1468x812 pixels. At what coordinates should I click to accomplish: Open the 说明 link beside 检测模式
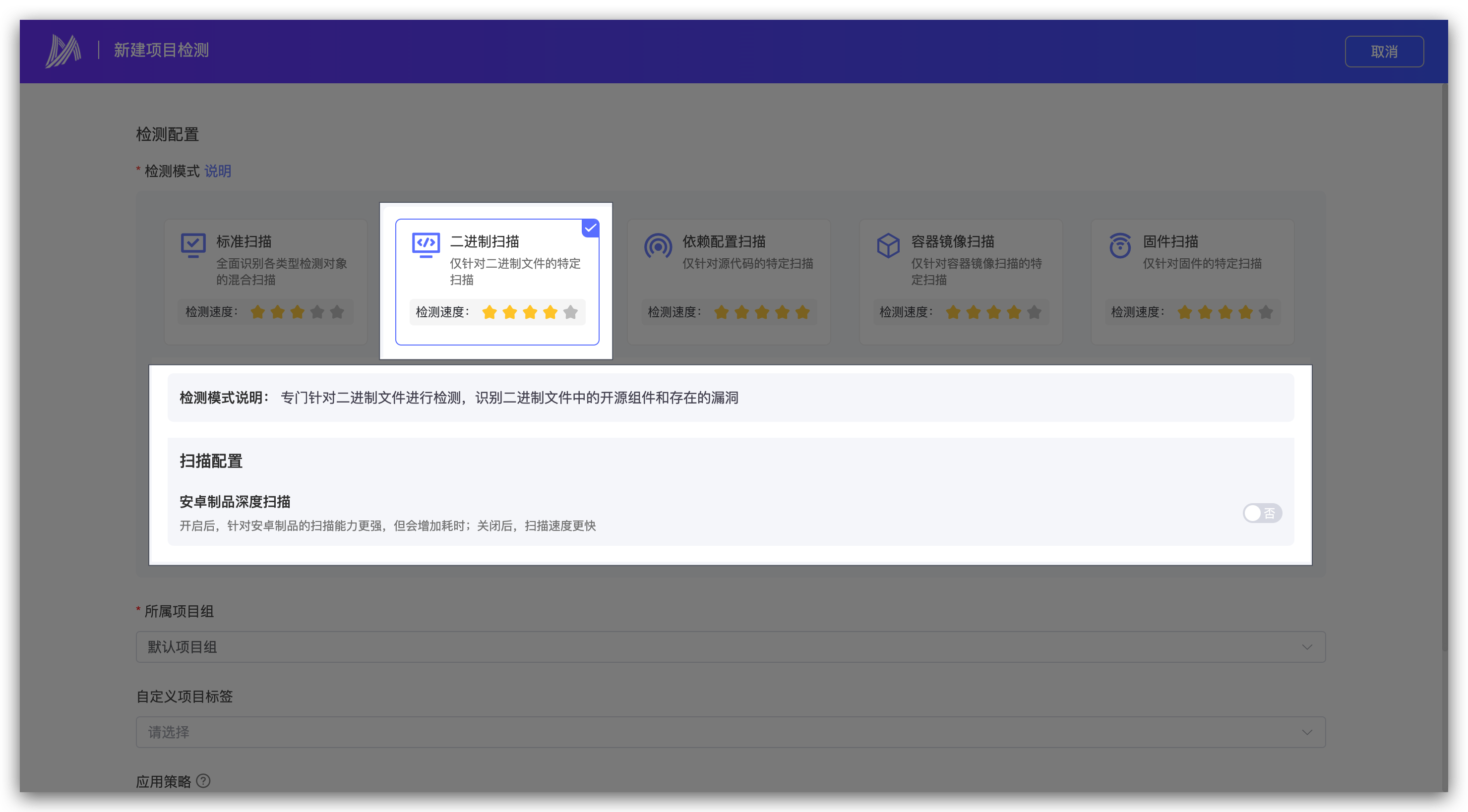pyautogui.click(x=218, y=171)
